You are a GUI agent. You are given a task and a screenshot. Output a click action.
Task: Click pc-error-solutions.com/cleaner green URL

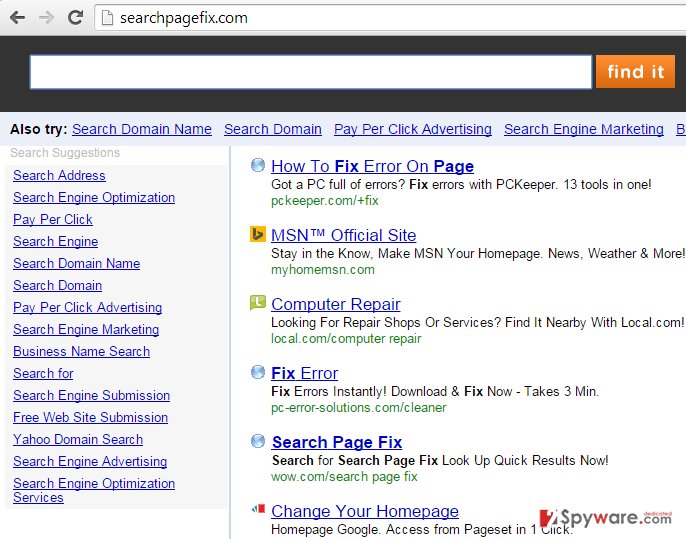(x=359, y=408)
